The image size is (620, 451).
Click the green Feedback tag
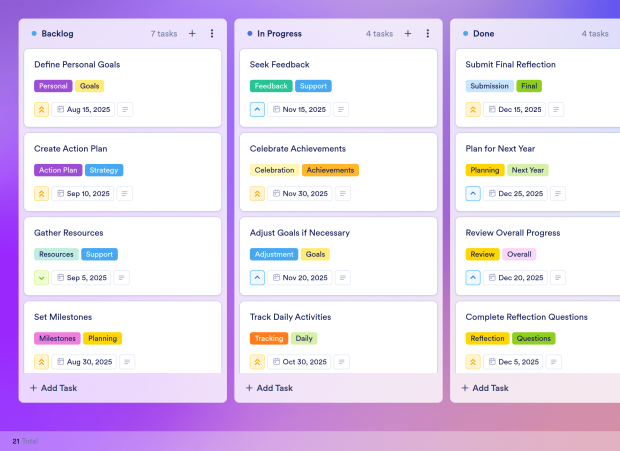click(x=271, y=86)
